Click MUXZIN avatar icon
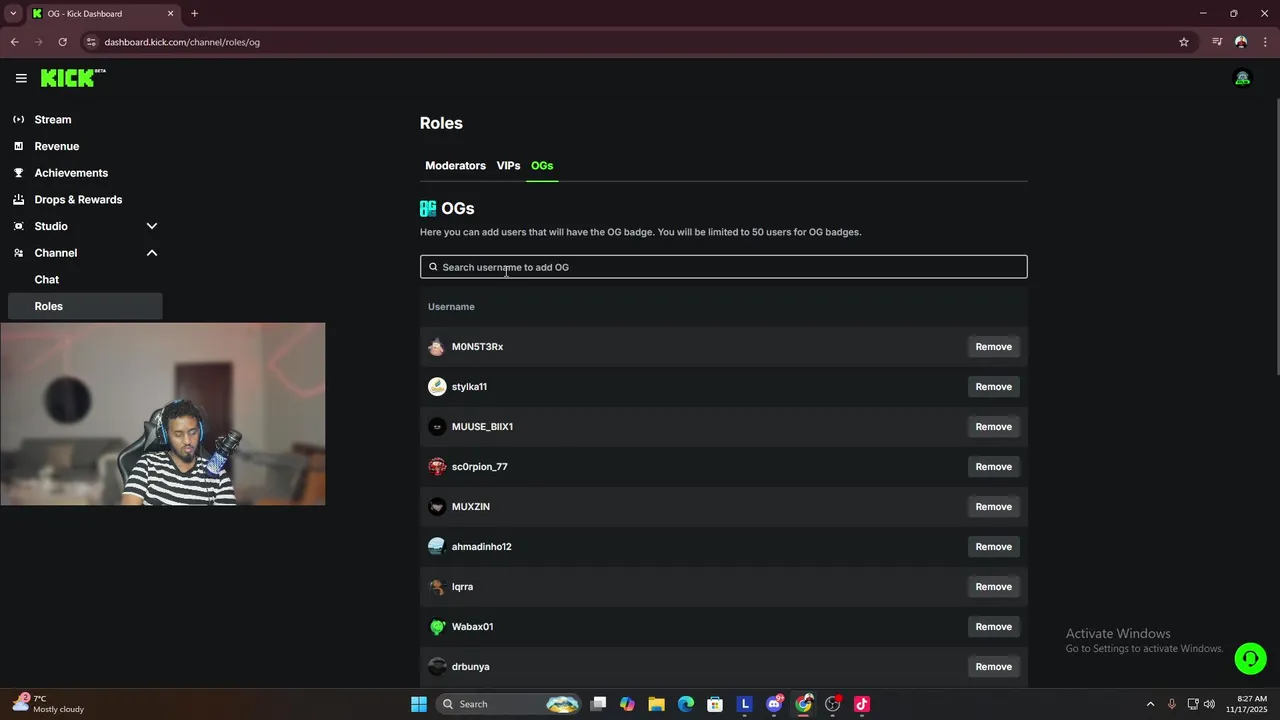Viewport: 1280px width, 720px height. (437, 507)
